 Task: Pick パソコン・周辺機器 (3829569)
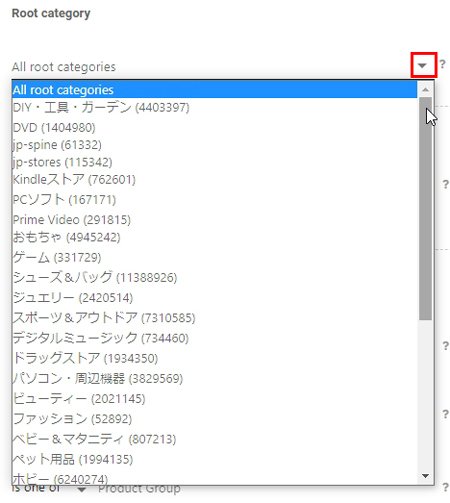coord(214,378)
